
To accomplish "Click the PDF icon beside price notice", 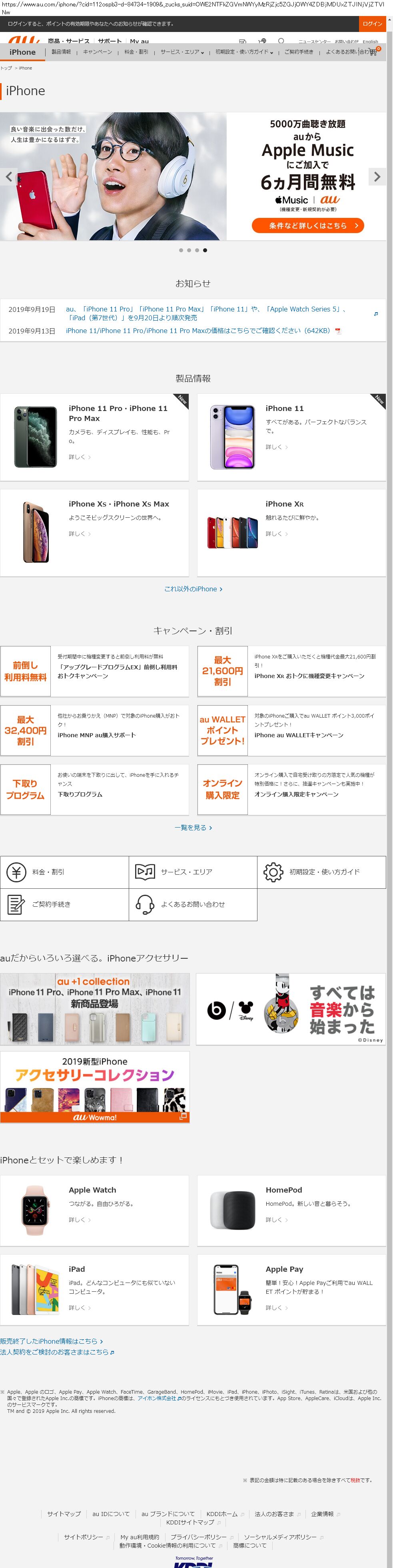I will (x=338, y=331).
